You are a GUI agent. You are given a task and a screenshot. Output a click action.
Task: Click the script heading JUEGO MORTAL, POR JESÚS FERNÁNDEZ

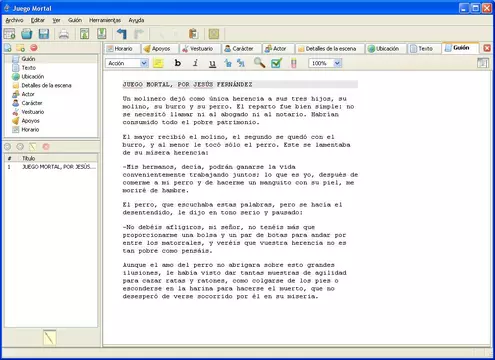coord(187,85)
